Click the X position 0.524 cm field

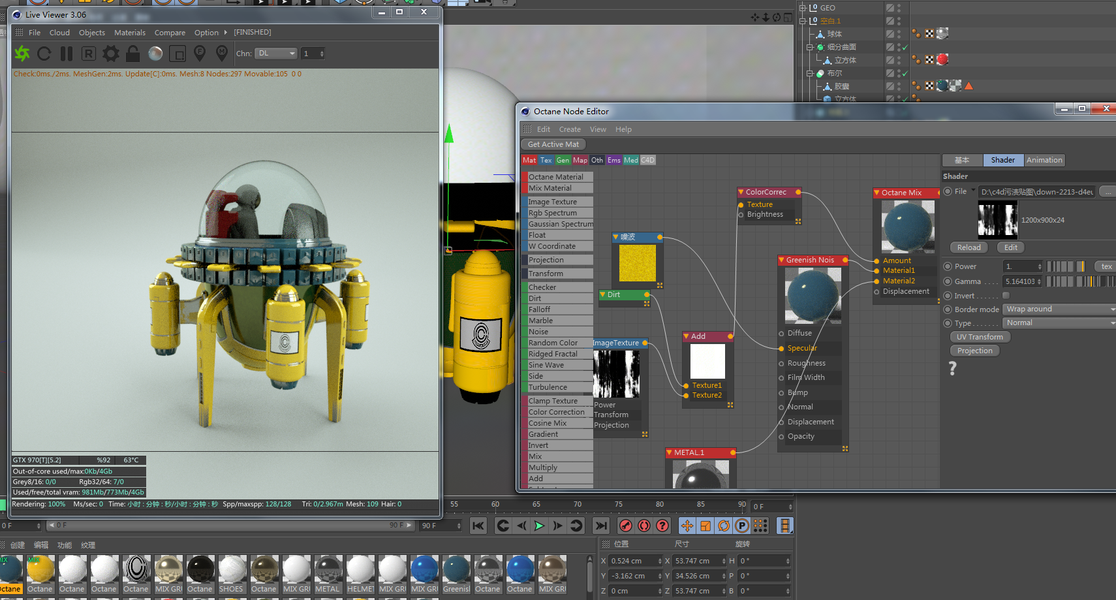pos(636,561)
